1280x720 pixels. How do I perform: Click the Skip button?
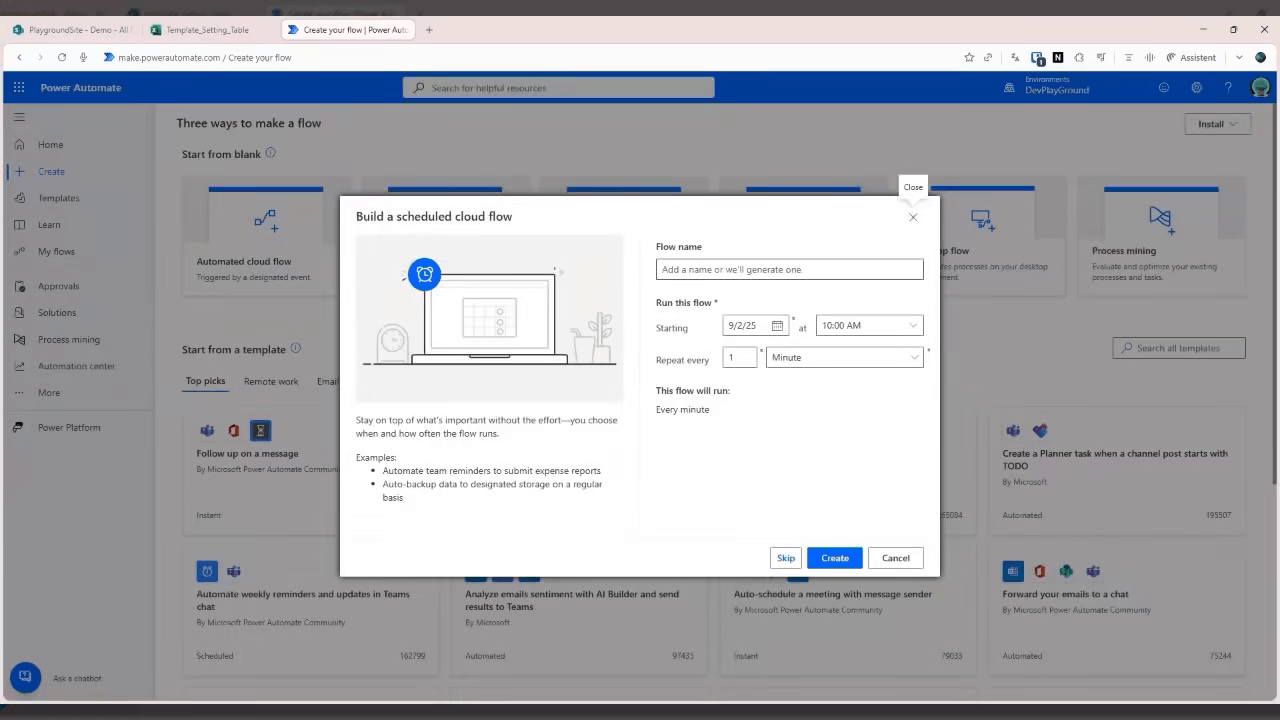pos(786,558)
